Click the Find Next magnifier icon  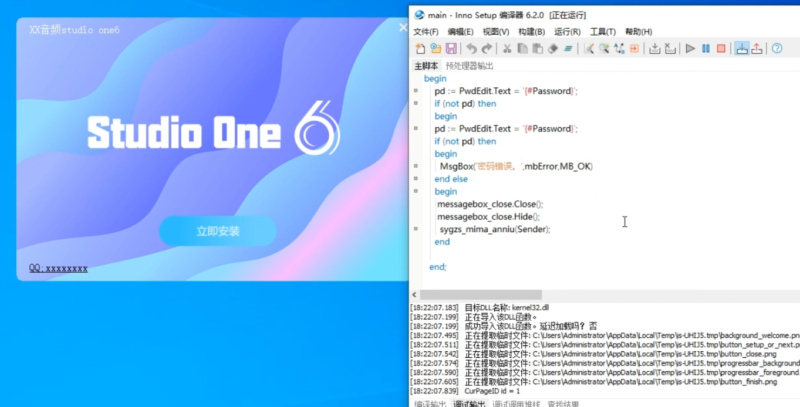tap(604, 48)
